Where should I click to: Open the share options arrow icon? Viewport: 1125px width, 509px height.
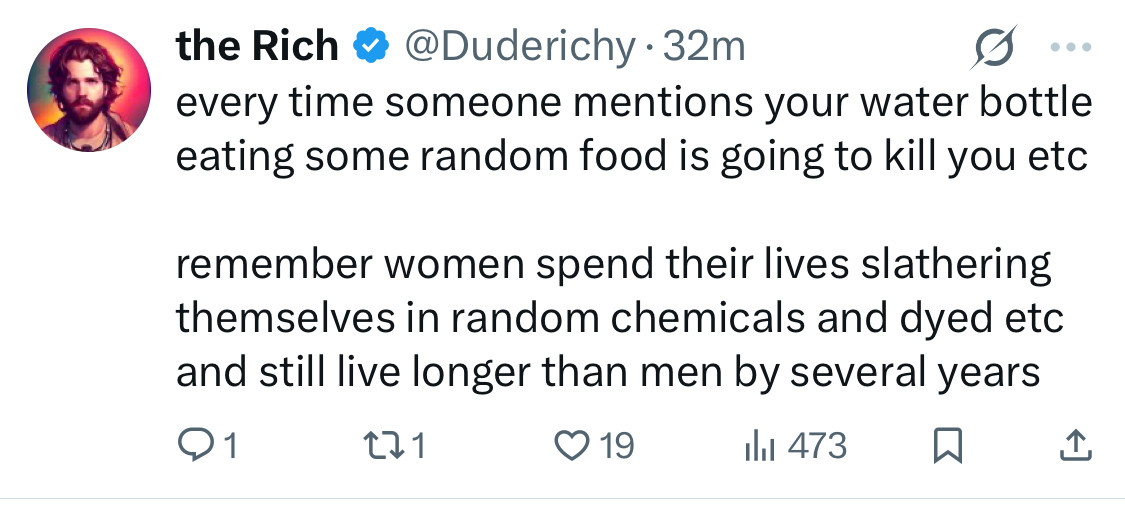(1076, 446)
